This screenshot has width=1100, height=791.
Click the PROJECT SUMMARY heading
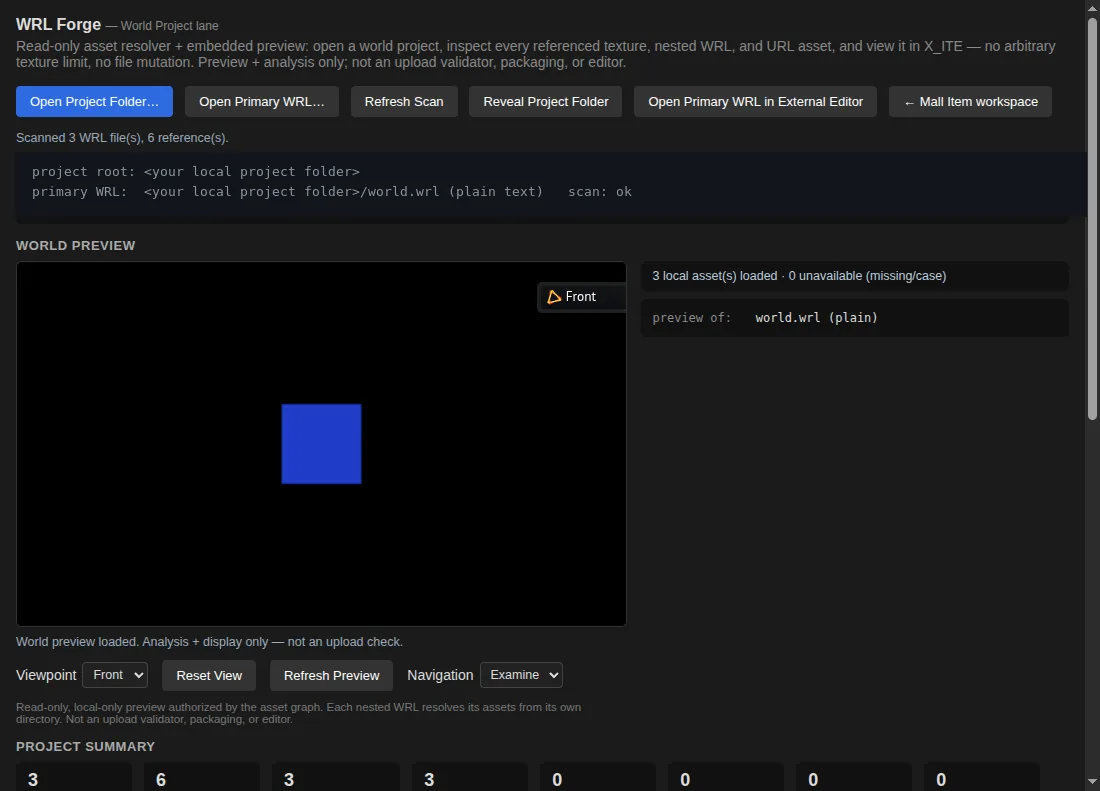pyautogui.click(x=86, y=747)
